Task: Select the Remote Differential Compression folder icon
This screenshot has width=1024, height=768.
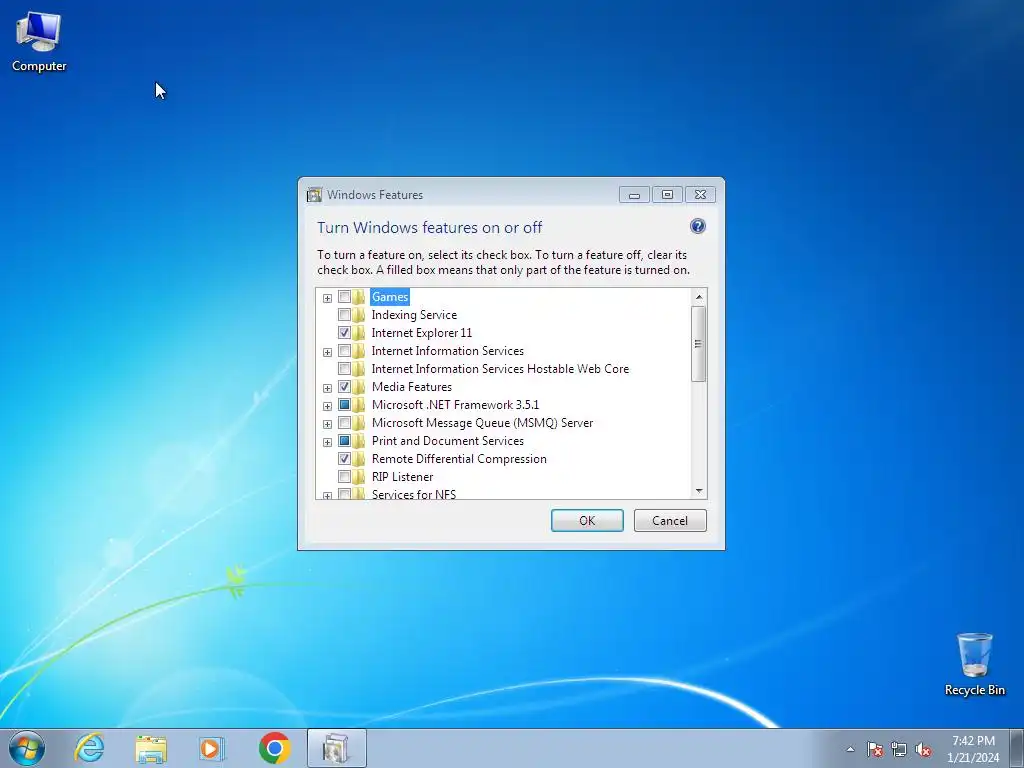Action: (359, 459)
